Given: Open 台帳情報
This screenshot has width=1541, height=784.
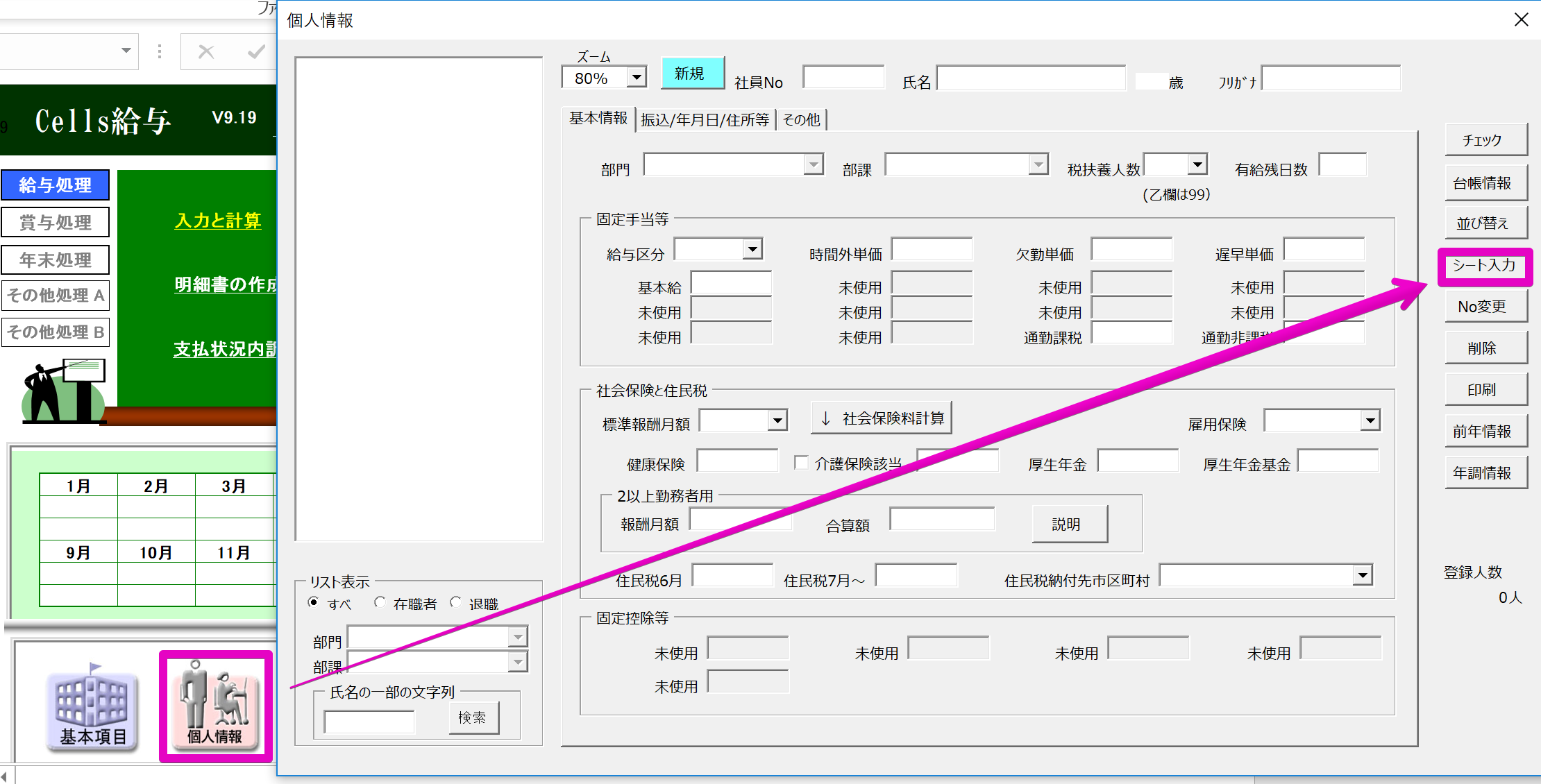Looking at the screenshot, I should tap(1485, 182).
